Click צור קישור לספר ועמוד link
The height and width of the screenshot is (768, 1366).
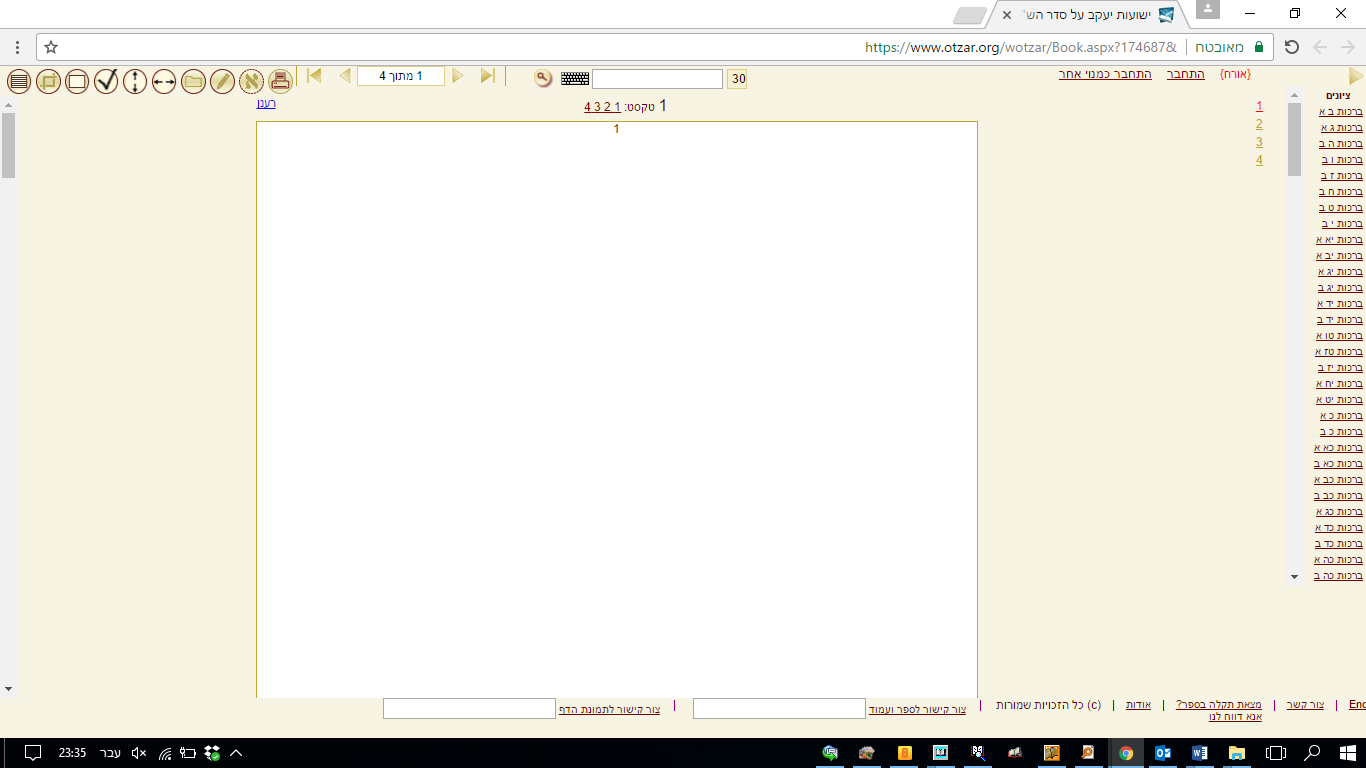917,709
